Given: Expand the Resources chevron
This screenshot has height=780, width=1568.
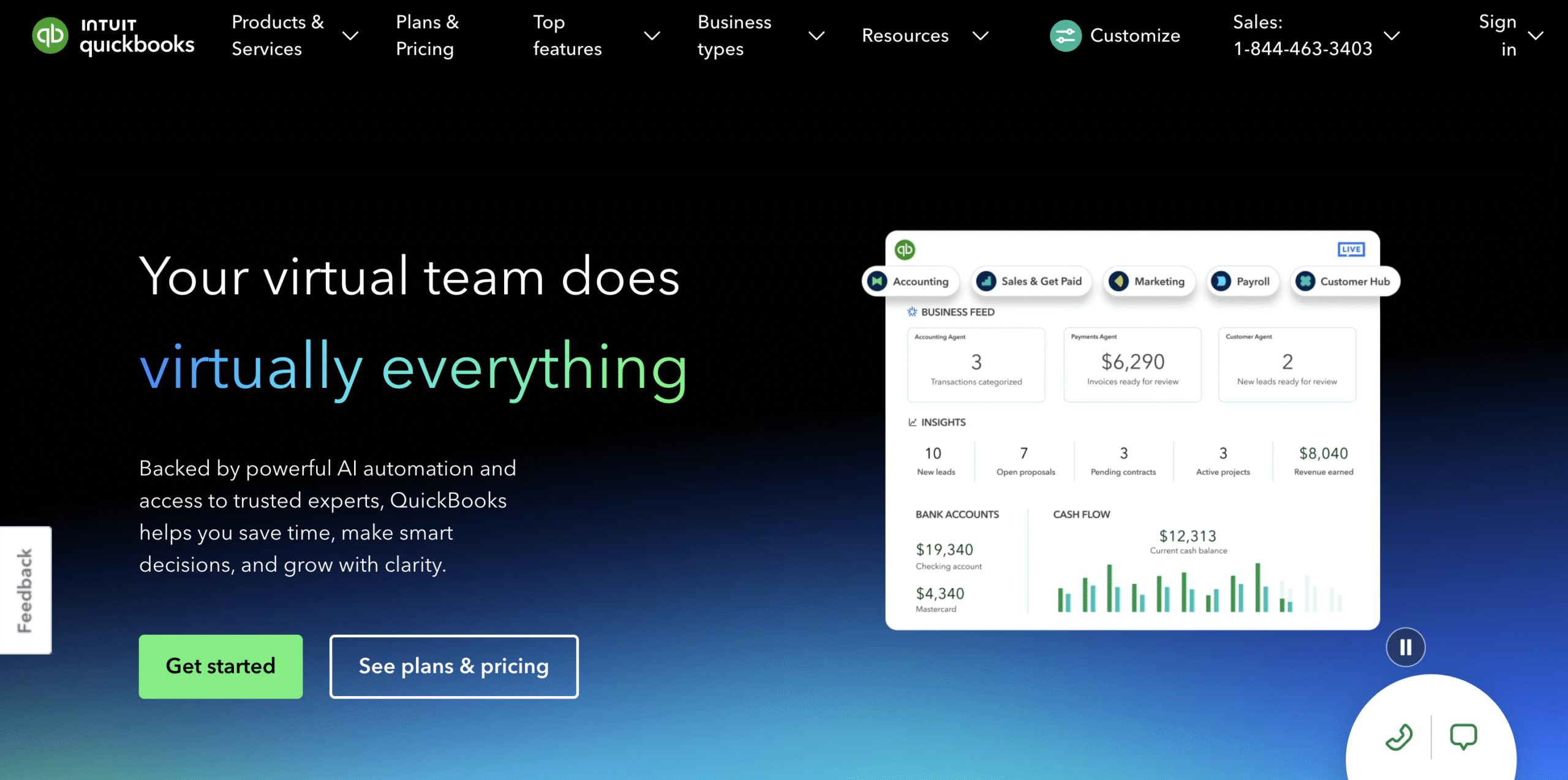Looking at the screenshot, I should (981, 36).
